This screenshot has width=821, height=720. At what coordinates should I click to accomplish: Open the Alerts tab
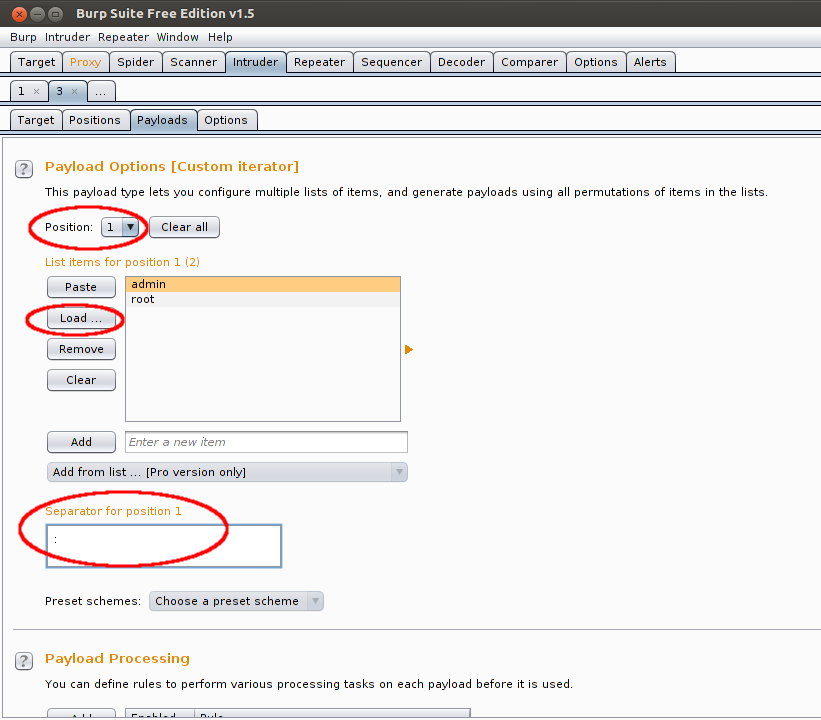coord(650,62)
